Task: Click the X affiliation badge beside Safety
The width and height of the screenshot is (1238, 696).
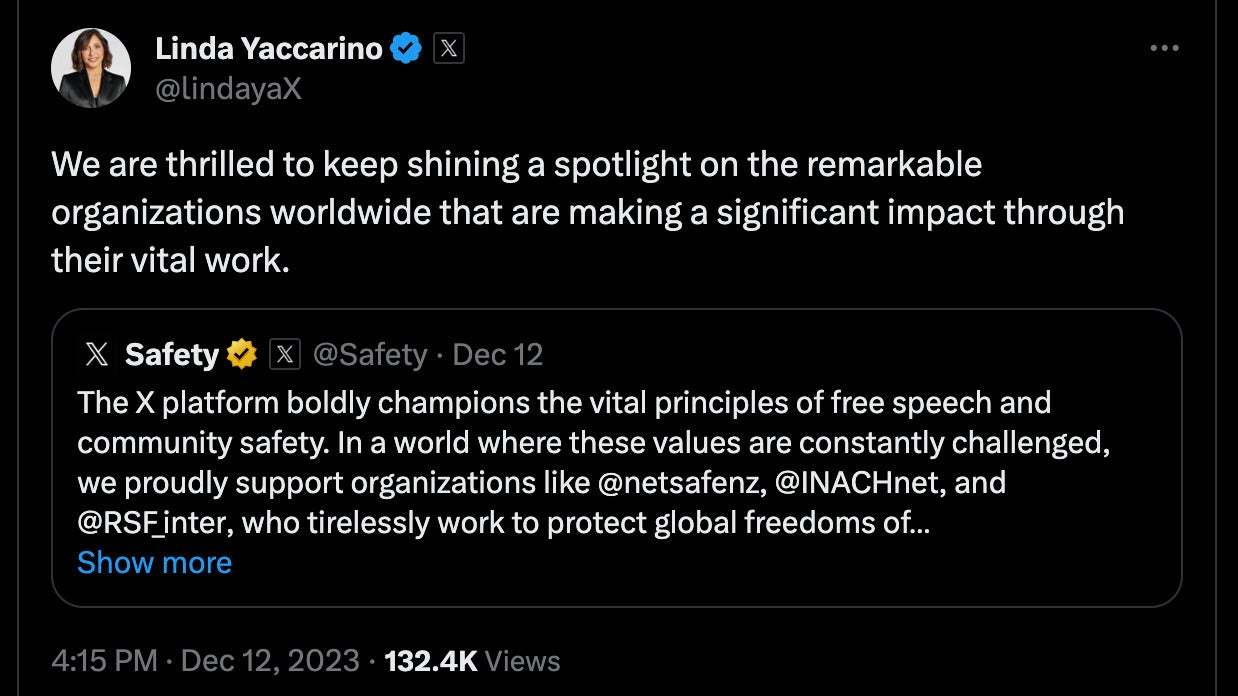Action: click(x=285, y=354)
